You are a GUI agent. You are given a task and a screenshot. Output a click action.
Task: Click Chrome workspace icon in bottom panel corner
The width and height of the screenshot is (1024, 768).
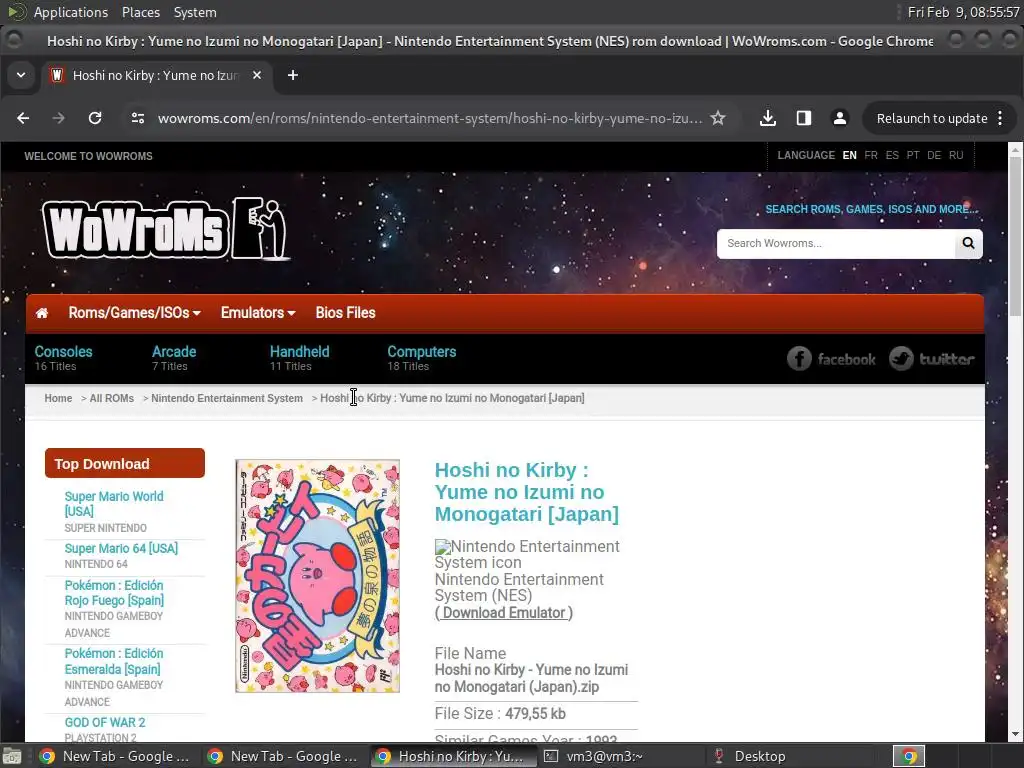[x=909, y=756]
